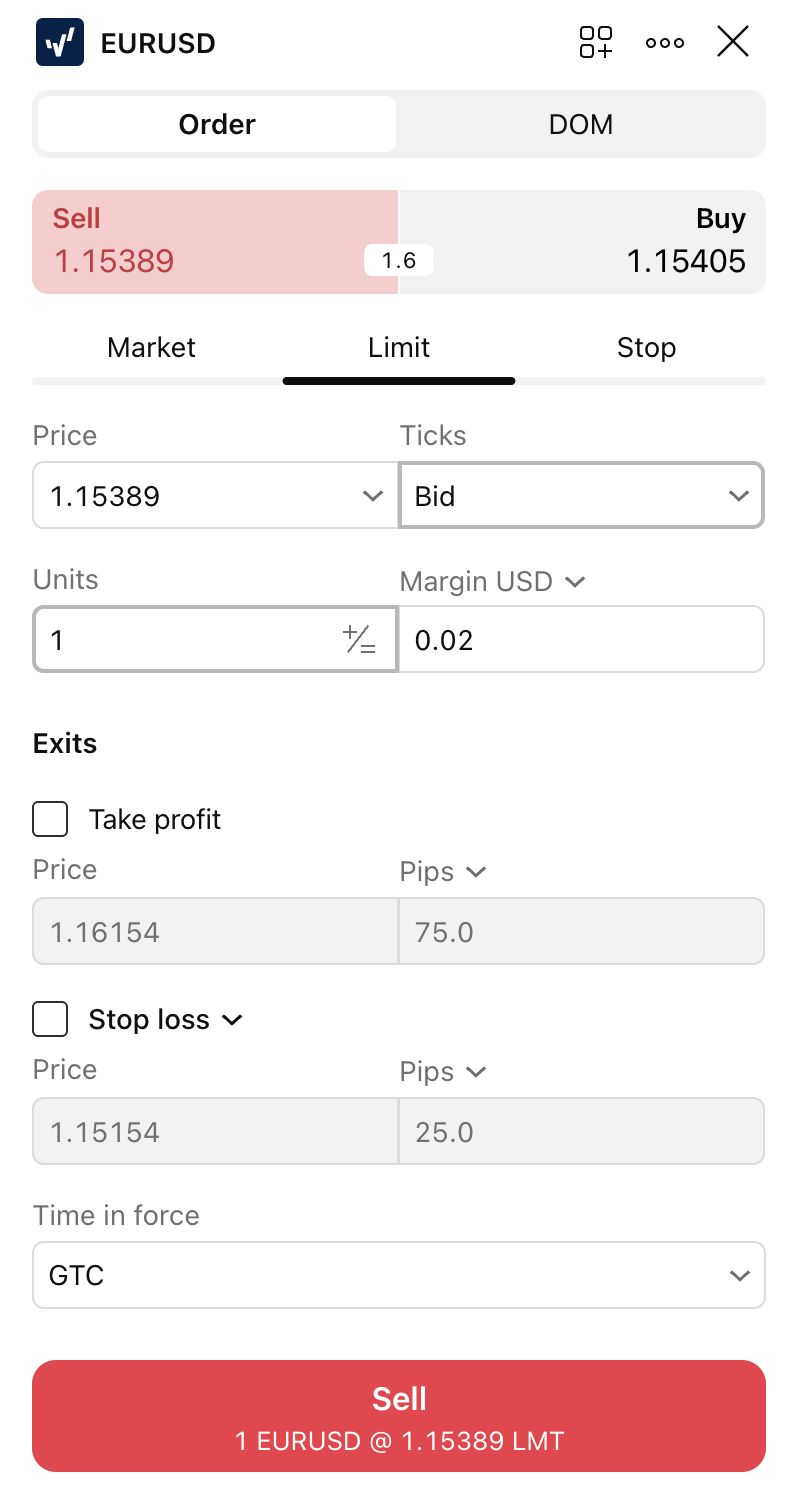Screen dimensions: 788x1500
Task: Open the add-widget layout icon
Action: (596, 42)
